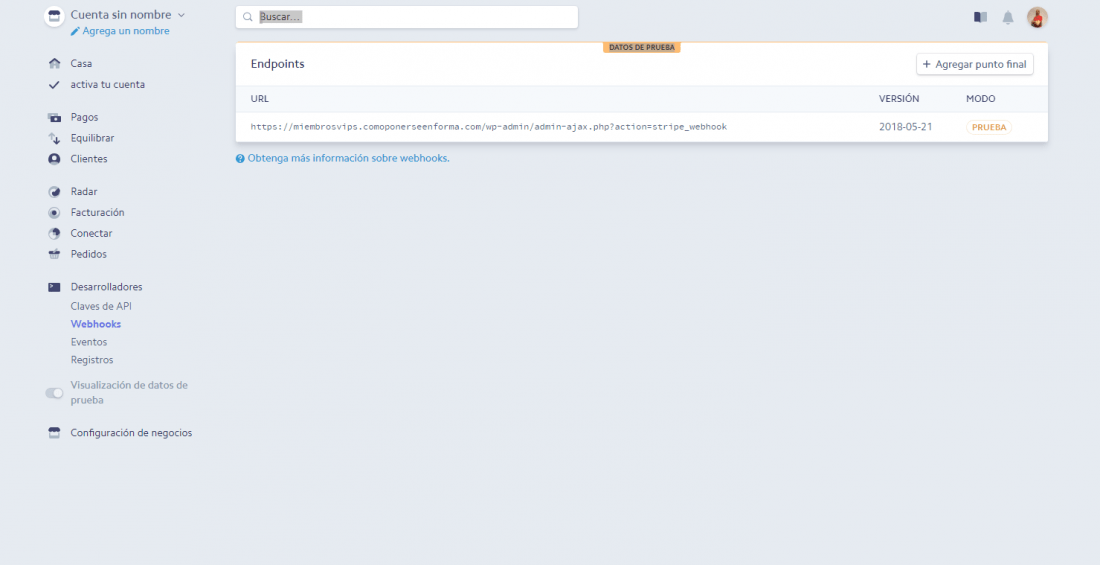The width and height of the screenshot is (1100, 565).
Task: Click the Agrega un nombre link
Action: click(x=126, y=32)
